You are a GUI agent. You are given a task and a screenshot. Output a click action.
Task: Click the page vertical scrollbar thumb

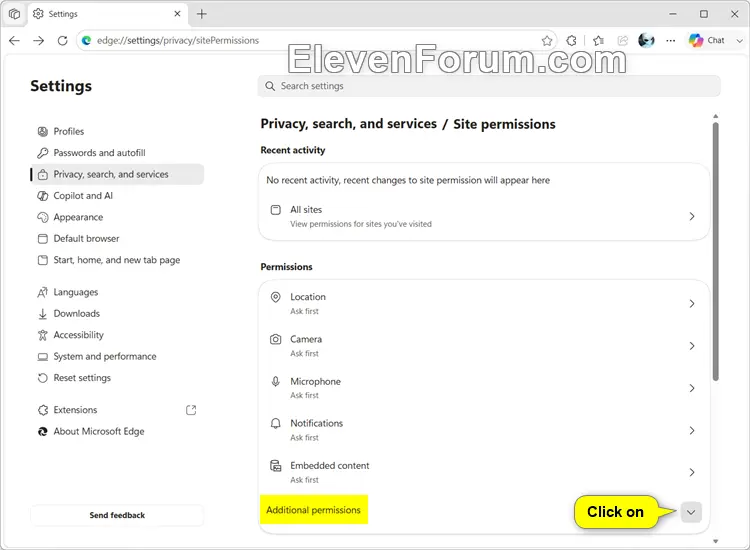(716, 252)
